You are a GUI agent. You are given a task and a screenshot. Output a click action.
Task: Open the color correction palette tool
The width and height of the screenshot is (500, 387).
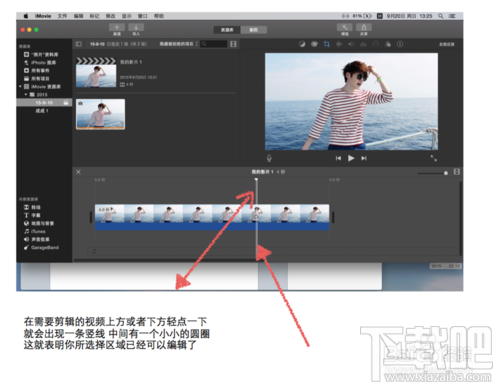coord(314,44)
